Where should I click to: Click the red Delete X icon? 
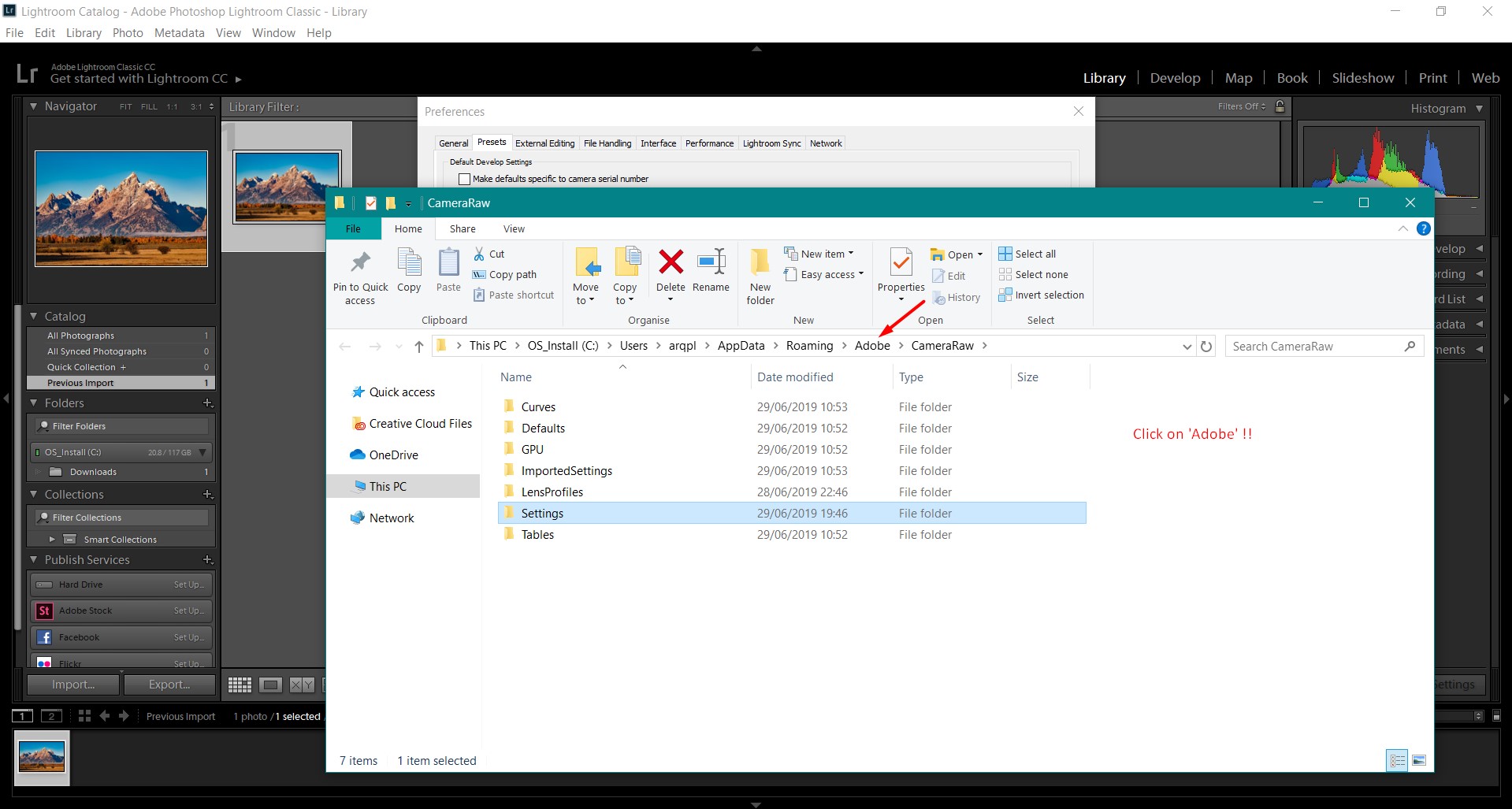(671, 262)
